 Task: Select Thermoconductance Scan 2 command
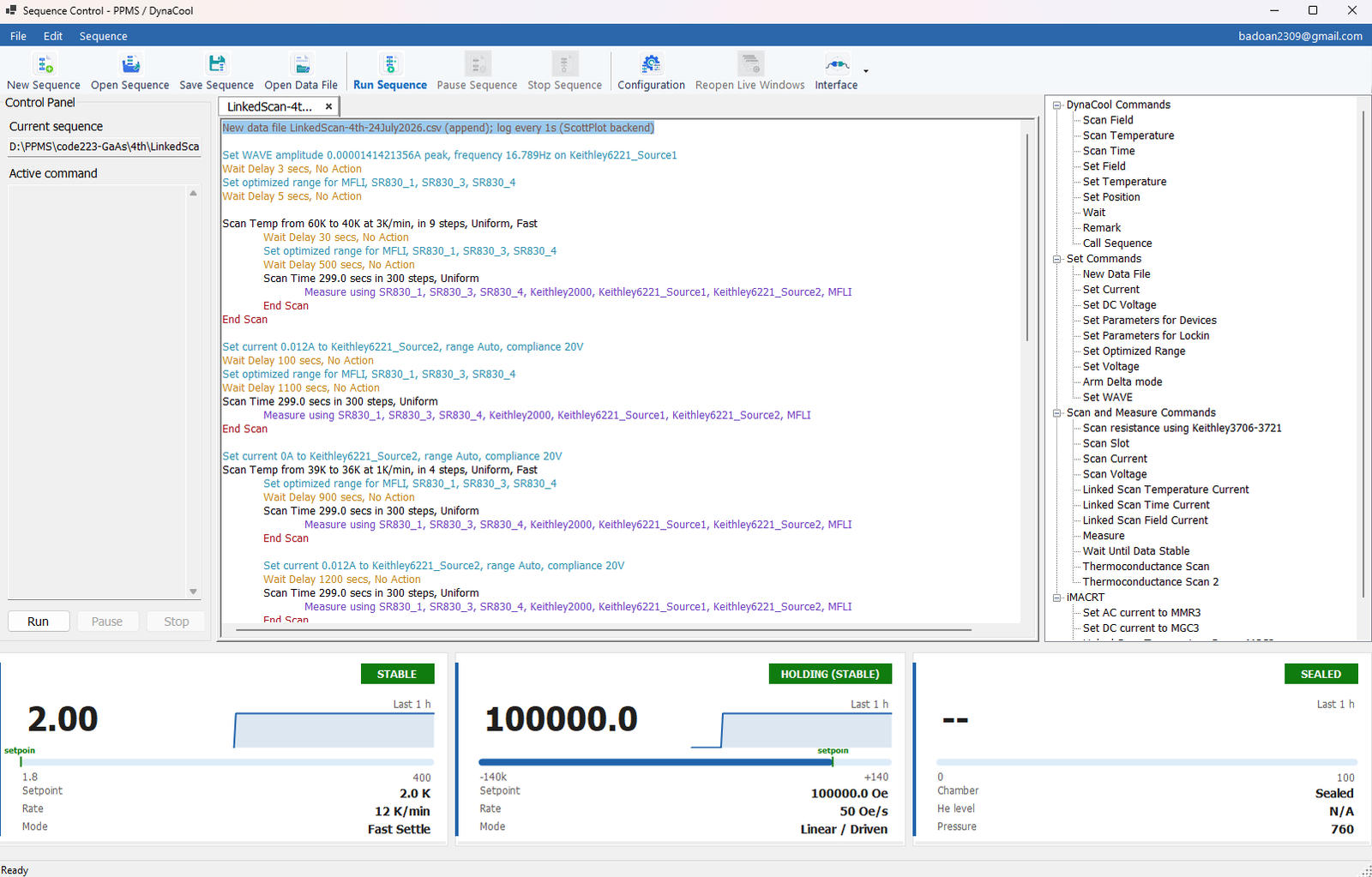[1151, 582]
